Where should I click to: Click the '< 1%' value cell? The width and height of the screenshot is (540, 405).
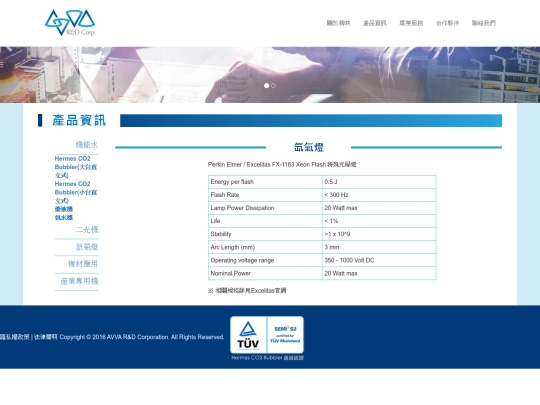(379, 221)
